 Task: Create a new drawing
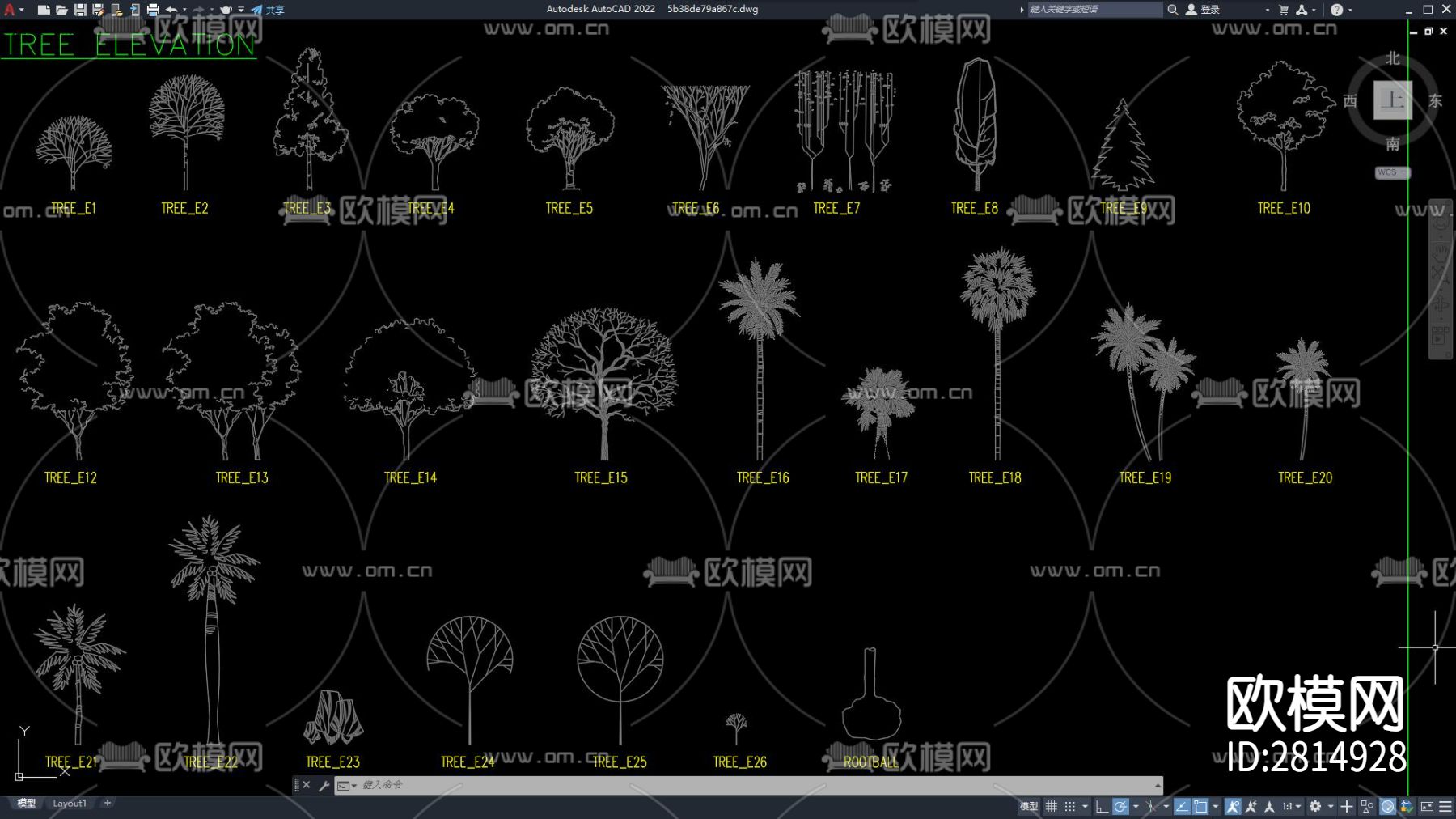click(x=44, y=10)
